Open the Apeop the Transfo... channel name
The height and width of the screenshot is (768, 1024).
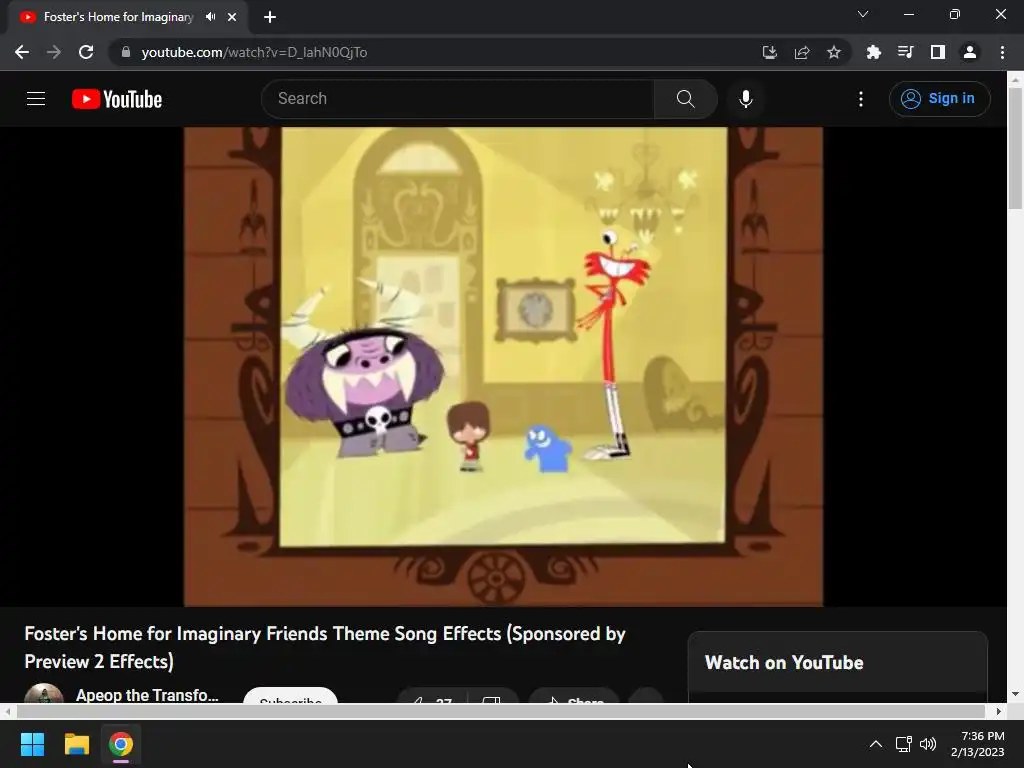[x=147, y=695]
